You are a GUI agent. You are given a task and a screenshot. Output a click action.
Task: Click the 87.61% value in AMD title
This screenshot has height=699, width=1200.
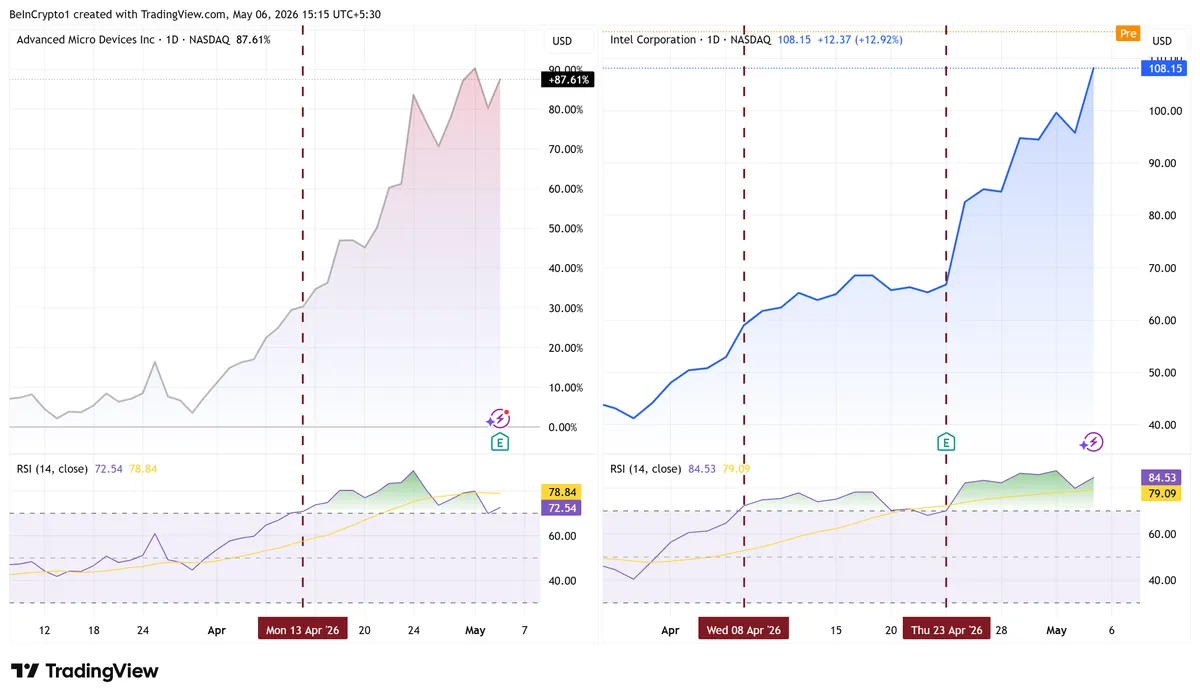pos(253,40)
